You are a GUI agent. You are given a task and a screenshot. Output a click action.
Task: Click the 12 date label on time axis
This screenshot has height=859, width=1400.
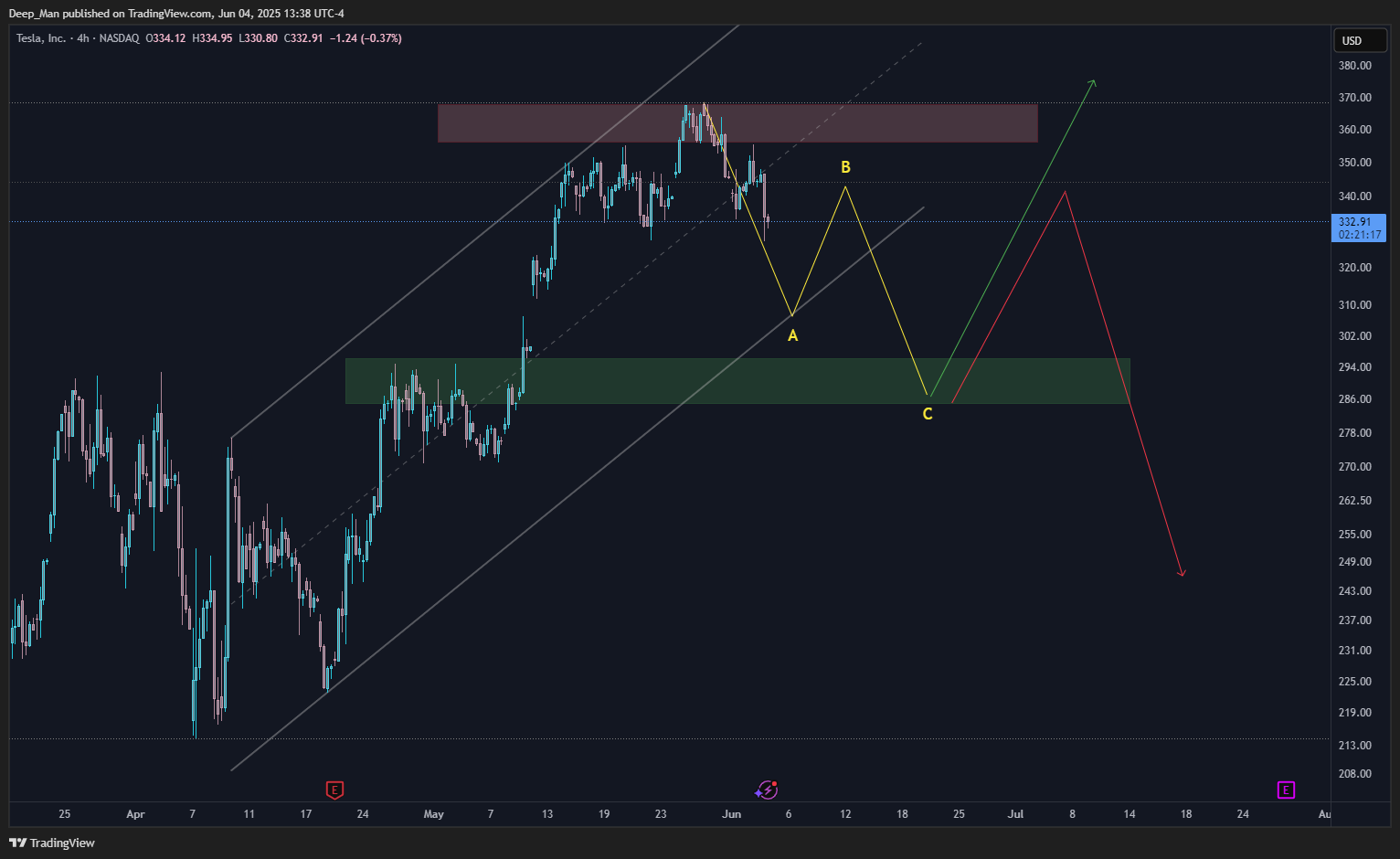(845, 814)
